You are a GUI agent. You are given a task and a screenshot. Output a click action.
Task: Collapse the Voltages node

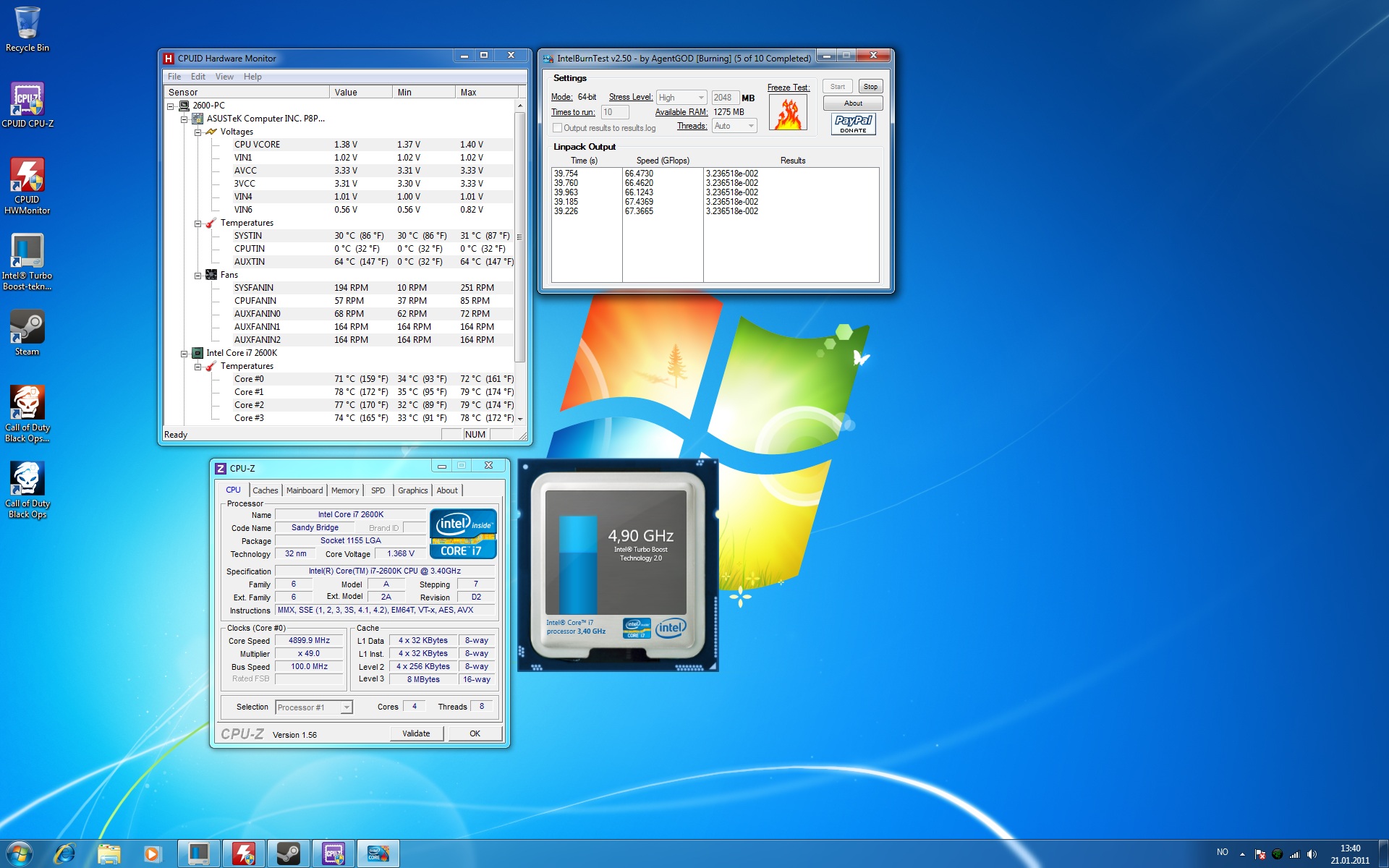pyautogui.click(x=198, y=132)
